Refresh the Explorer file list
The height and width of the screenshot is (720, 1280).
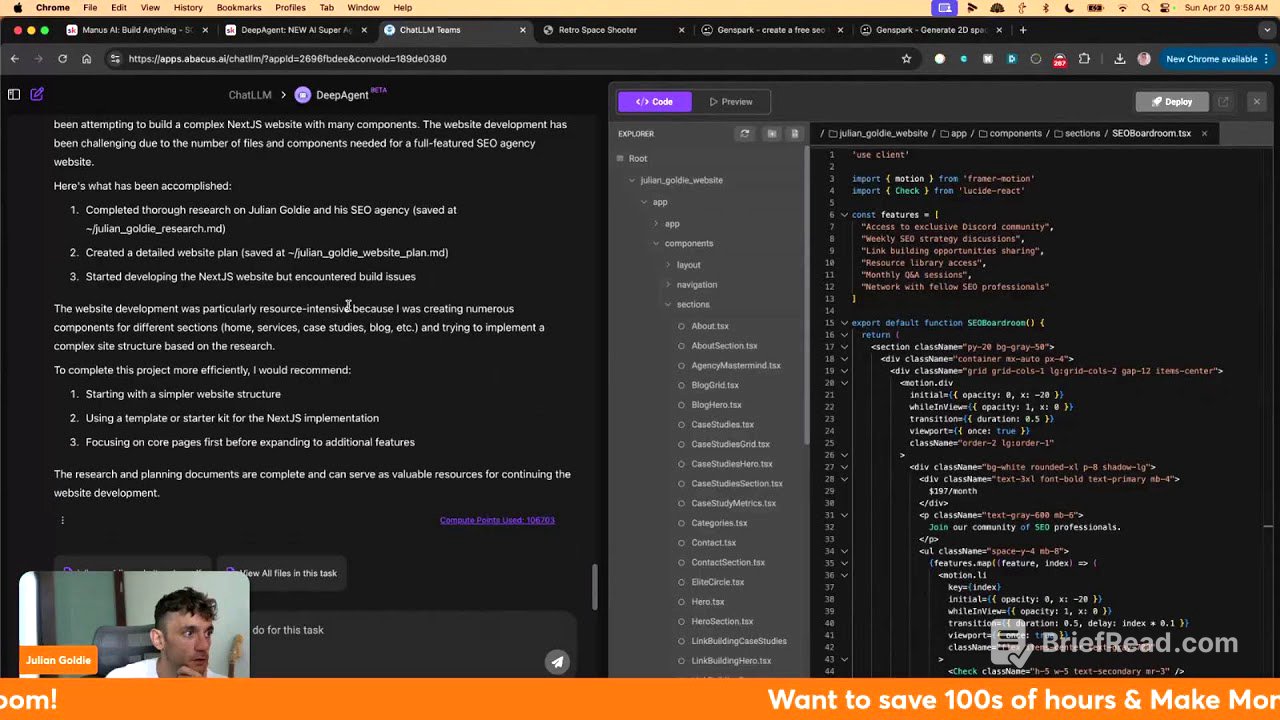tap(744, 133)
